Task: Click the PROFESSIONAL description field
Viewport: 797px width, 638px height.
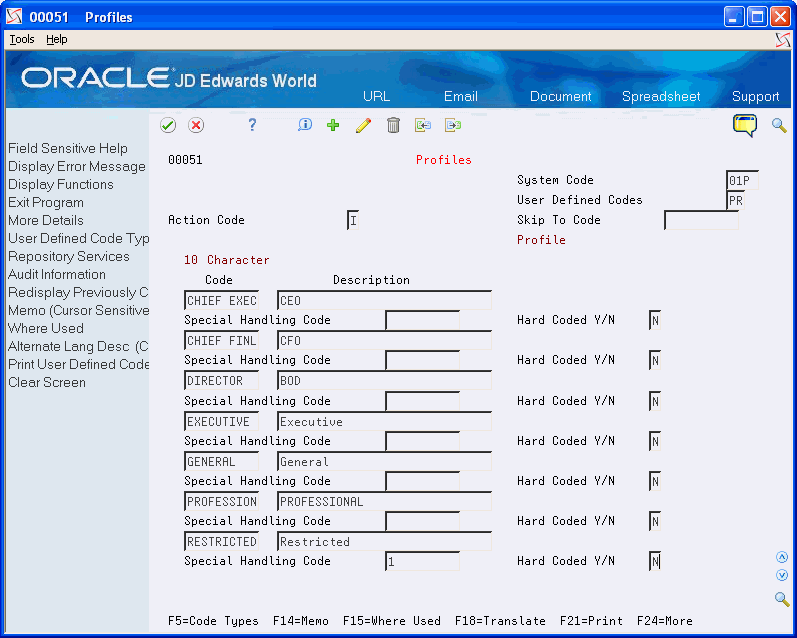Action: (384, 502)
